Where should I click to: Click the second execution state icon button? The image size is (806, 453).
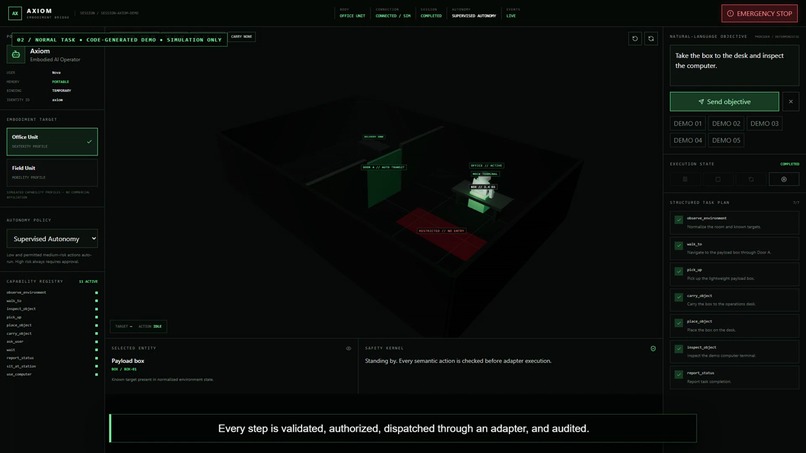718,179
